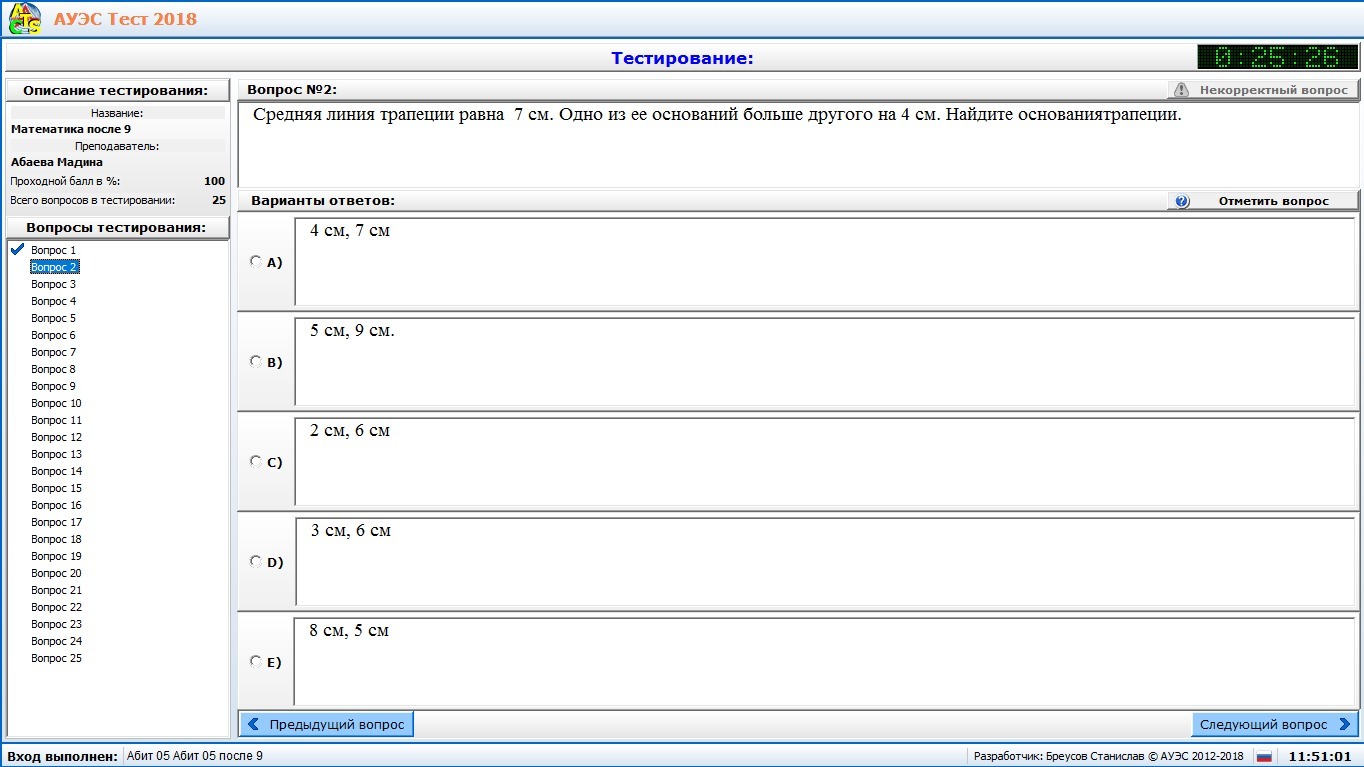
Task: Click the warning icon on Некорректный вопрос
Action: pos(1181,90)
